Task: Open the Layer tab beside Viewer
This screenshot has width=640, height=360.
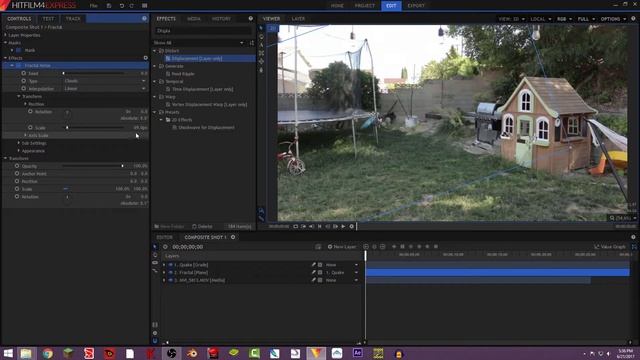Action: pyautogui.click(x=298, y=18)
